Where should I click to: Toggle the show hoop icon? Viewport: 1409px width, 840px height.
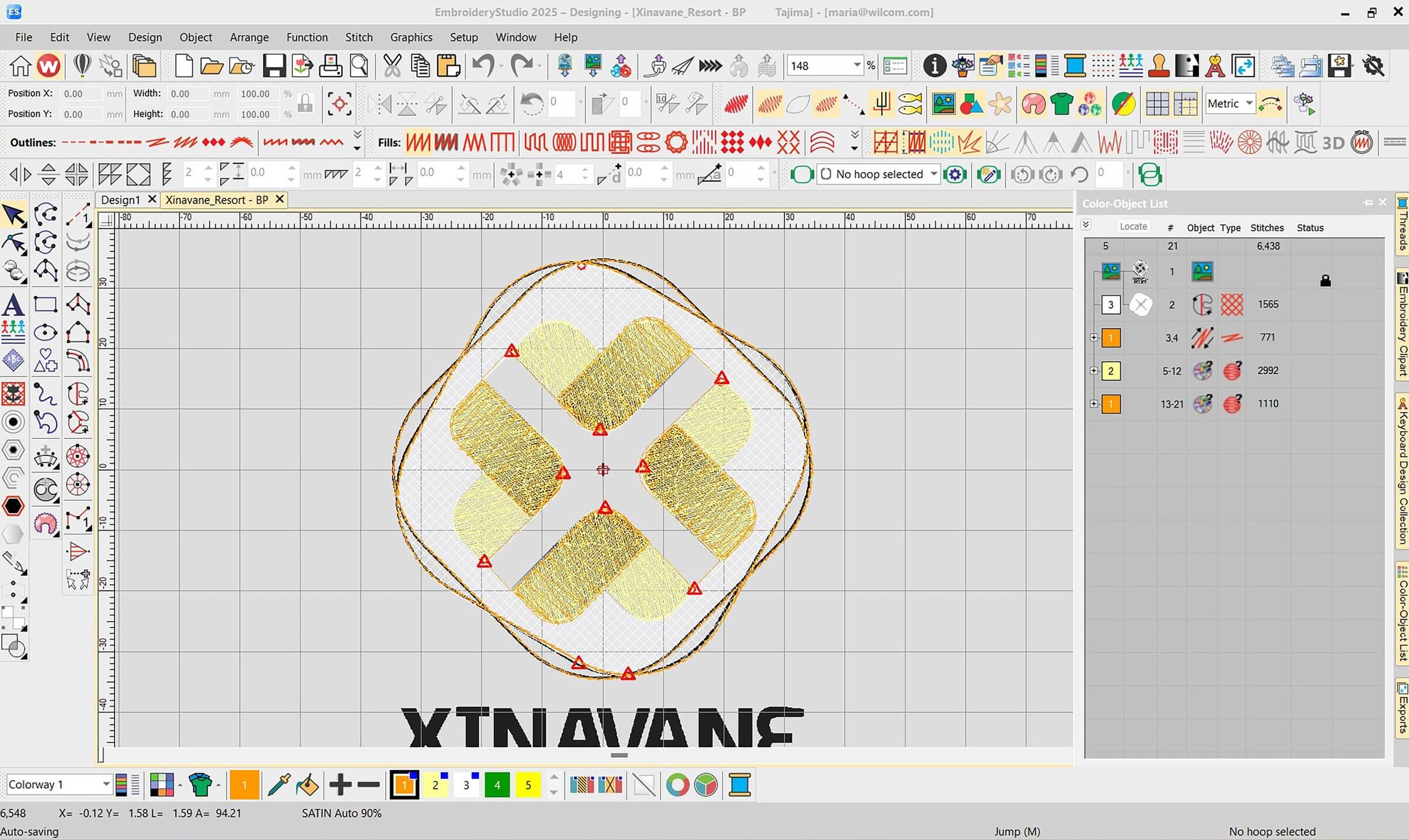(x=801, y=174)
